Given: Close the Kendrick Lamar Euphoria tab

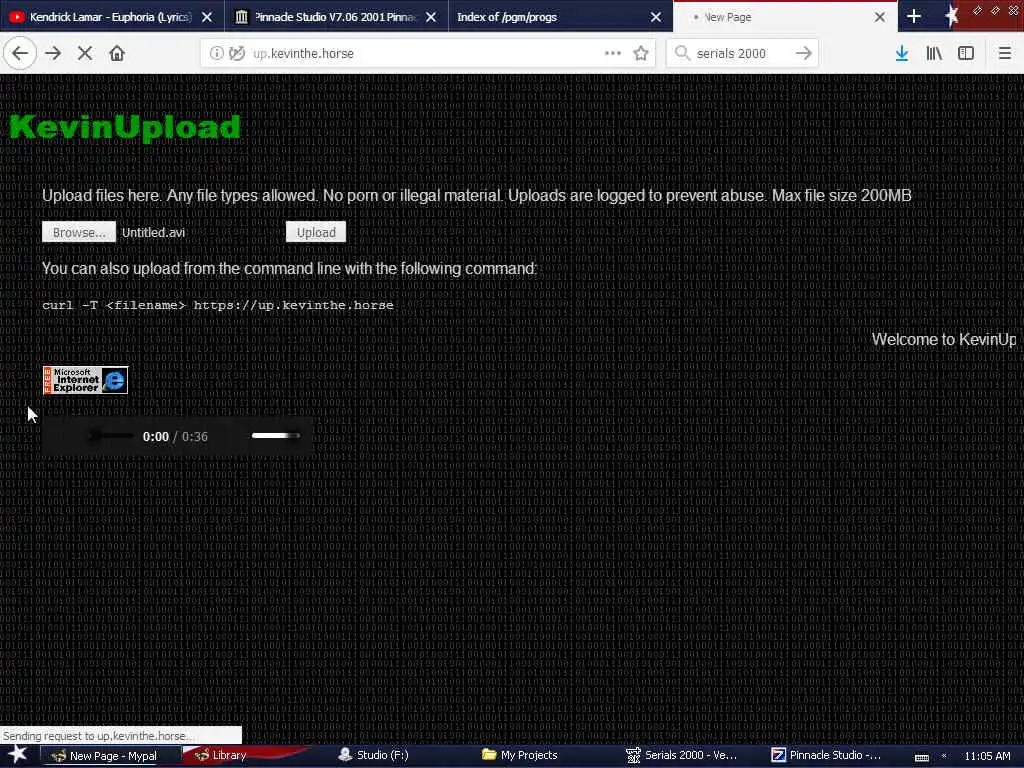Looking at the screenshot, I should pyautogui.click(x=207, y=17).
